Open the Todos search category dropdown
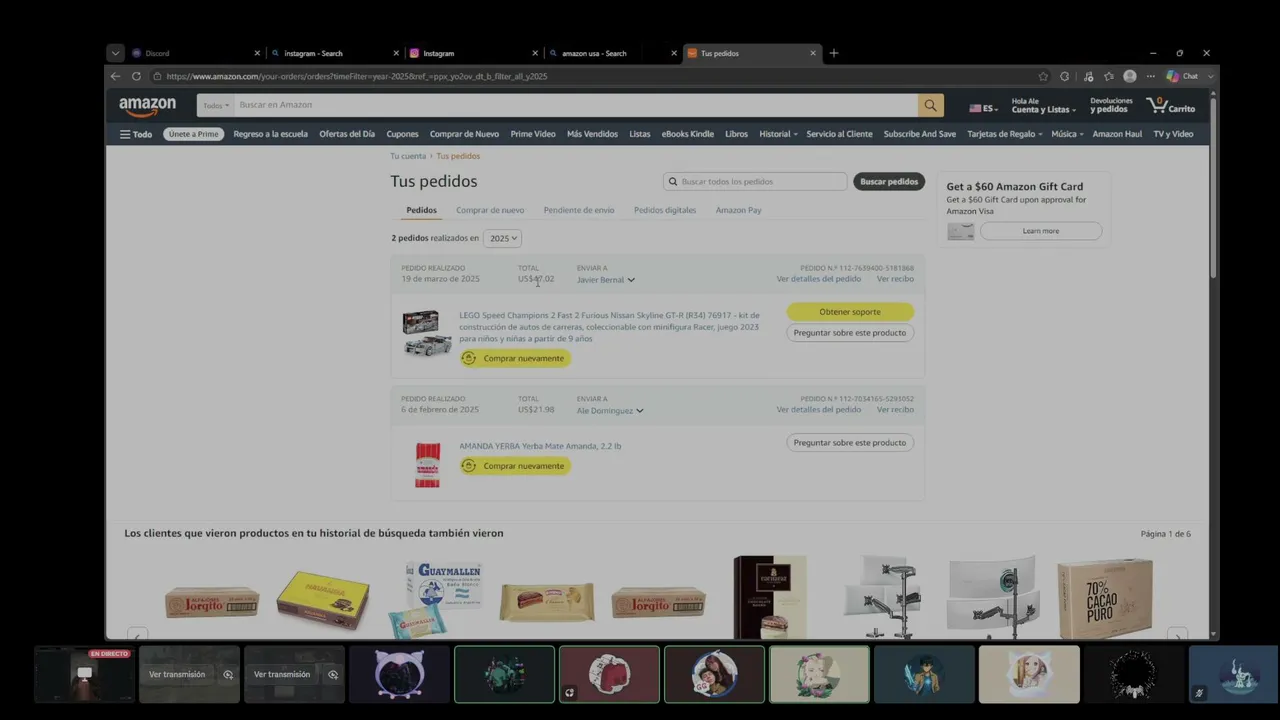 pos(216,105)
